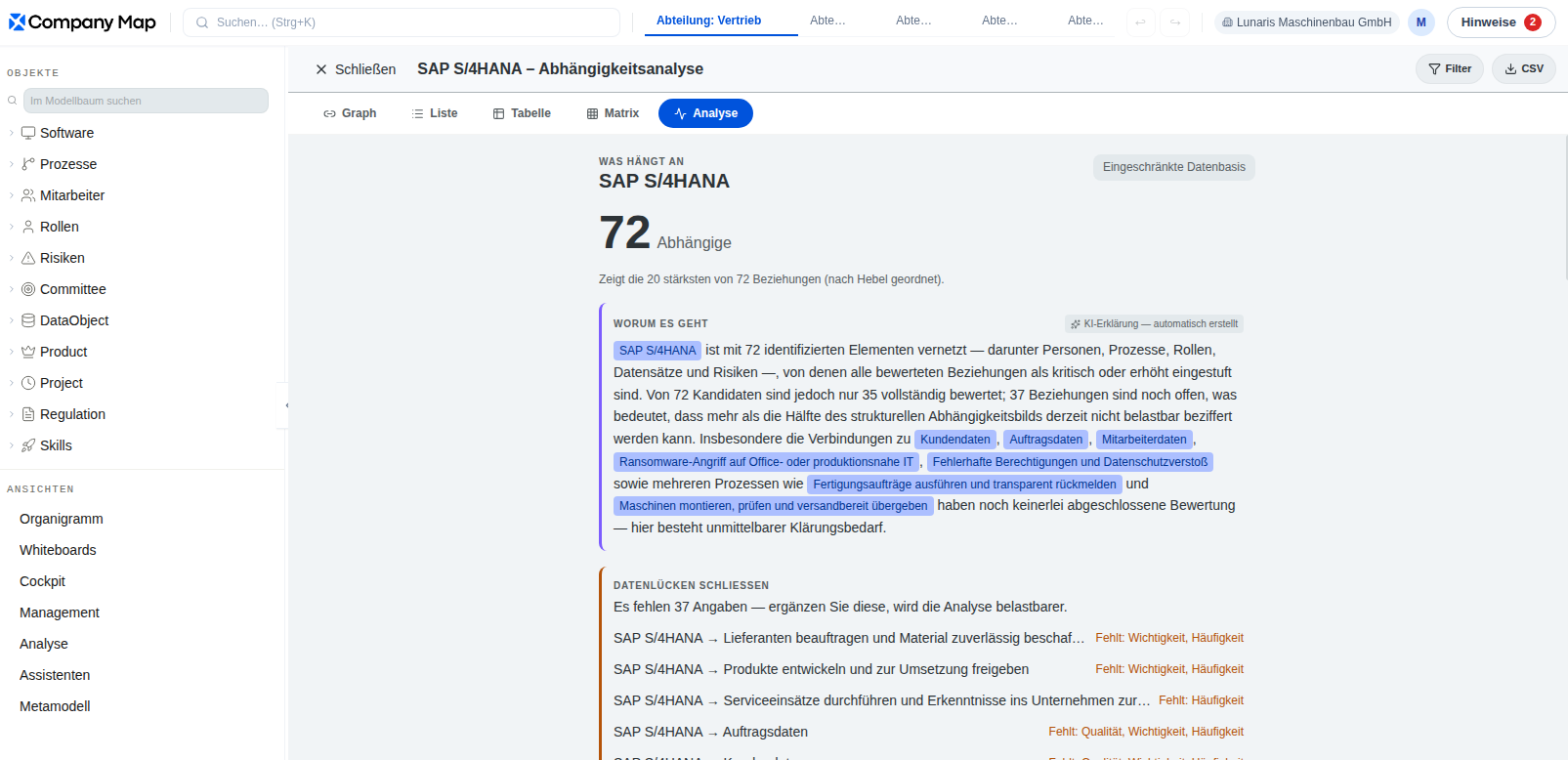
Task: Click the Skills rocket icon
Action: (28, 445)
